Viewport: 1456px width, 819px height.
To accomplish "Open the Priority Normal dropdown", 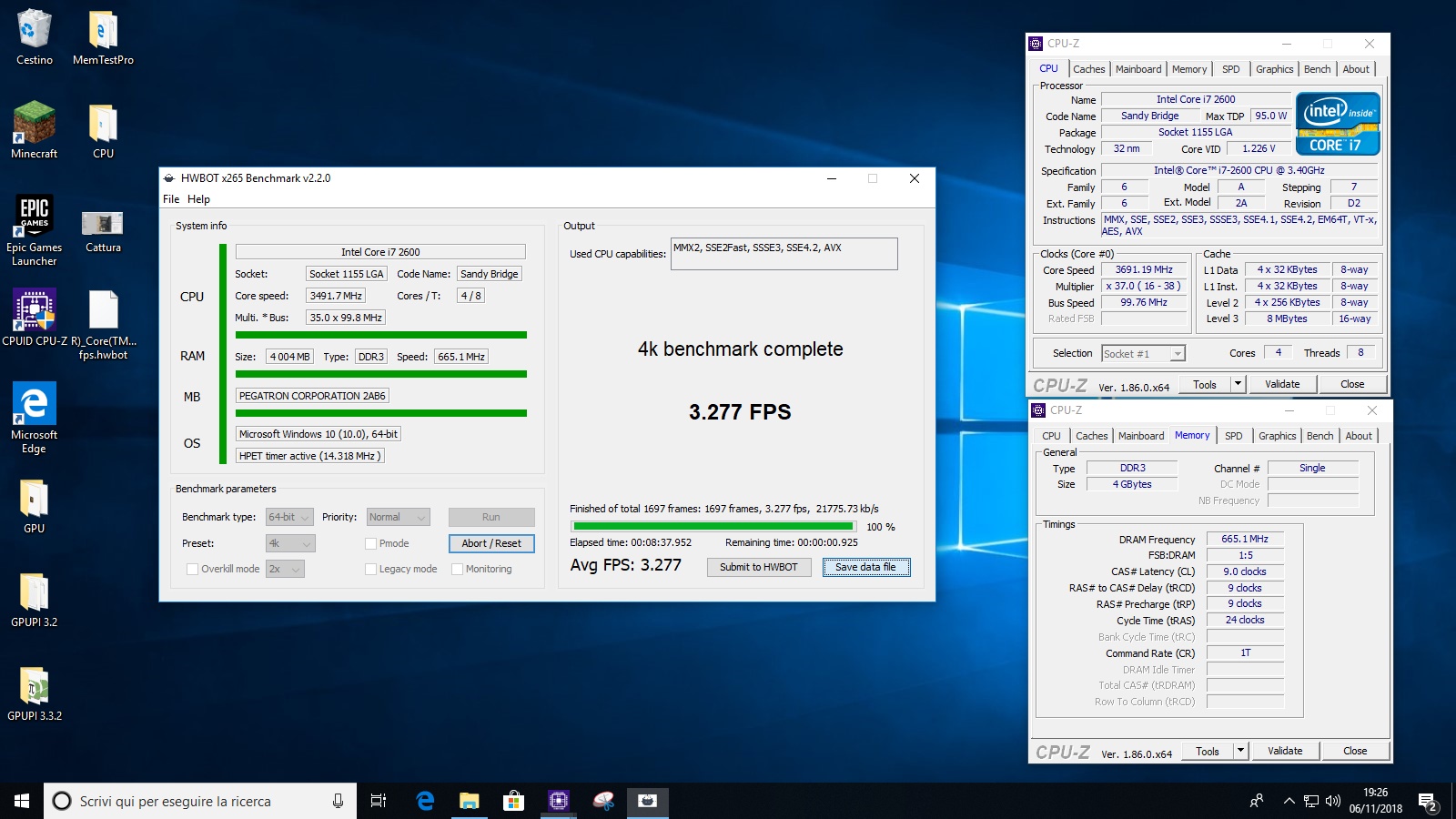I will (x=398, y=517).
